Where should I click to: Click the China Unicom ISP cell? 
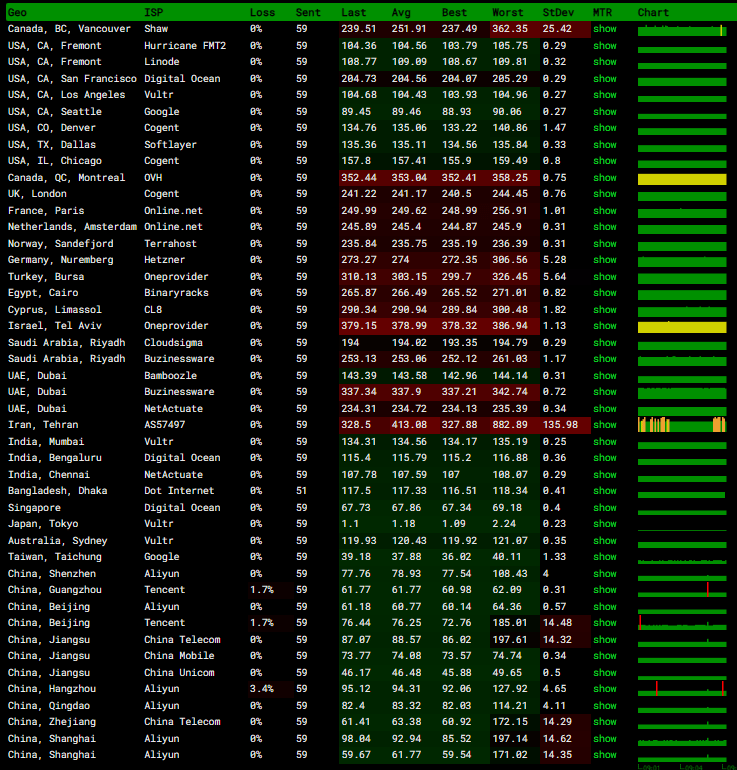click(179, 673)
